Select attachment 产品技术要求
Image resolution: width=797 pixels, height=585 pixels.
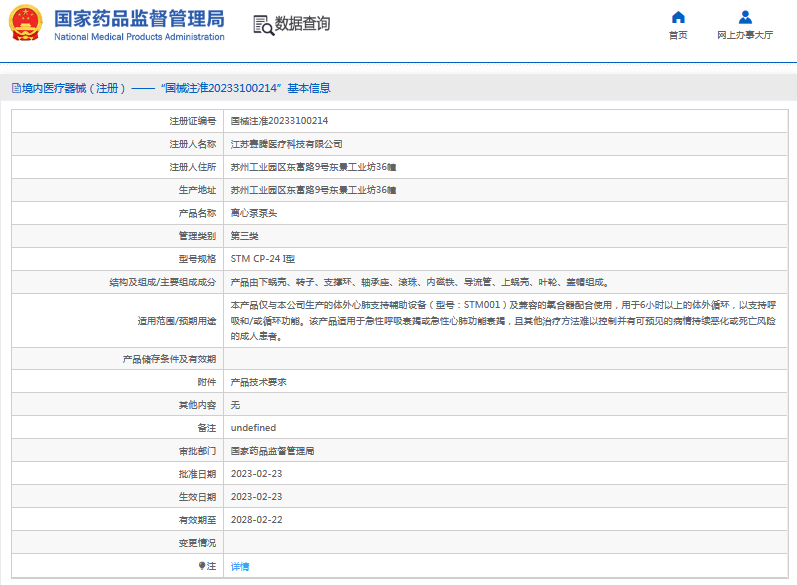(x=258, y=382)
